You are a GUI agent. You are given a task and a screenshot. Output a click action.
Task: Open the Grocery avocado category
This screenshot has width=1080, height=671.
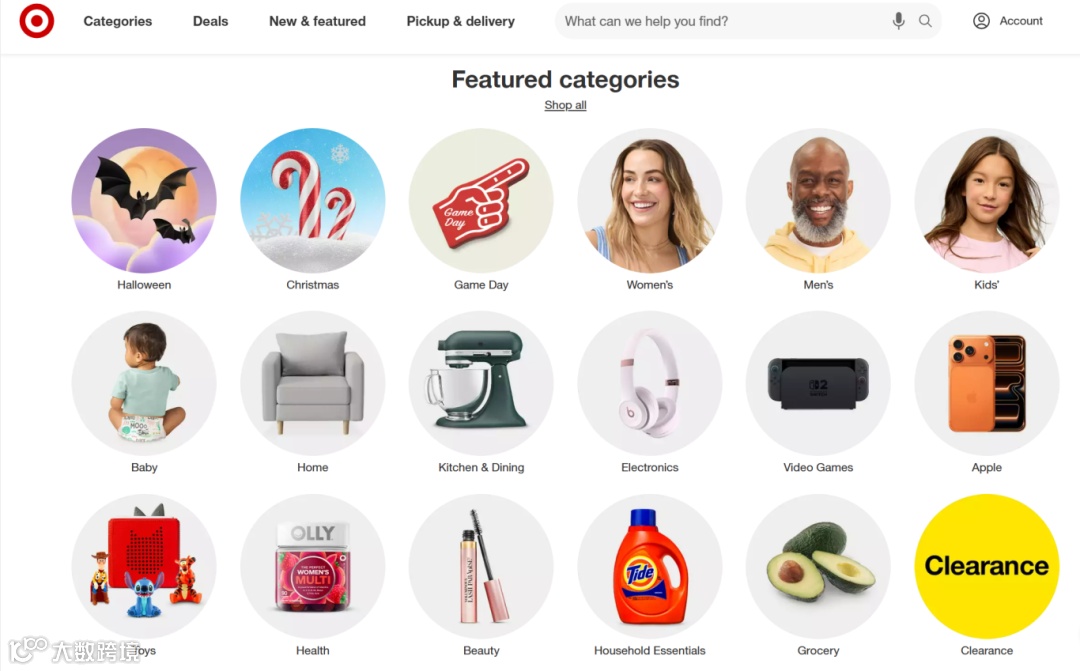point(818,566)
